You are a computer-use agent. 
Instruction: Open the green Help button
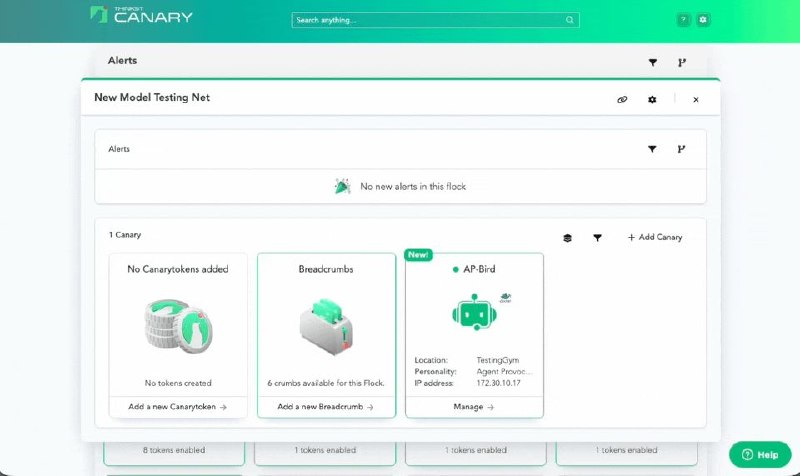(760, 455)
